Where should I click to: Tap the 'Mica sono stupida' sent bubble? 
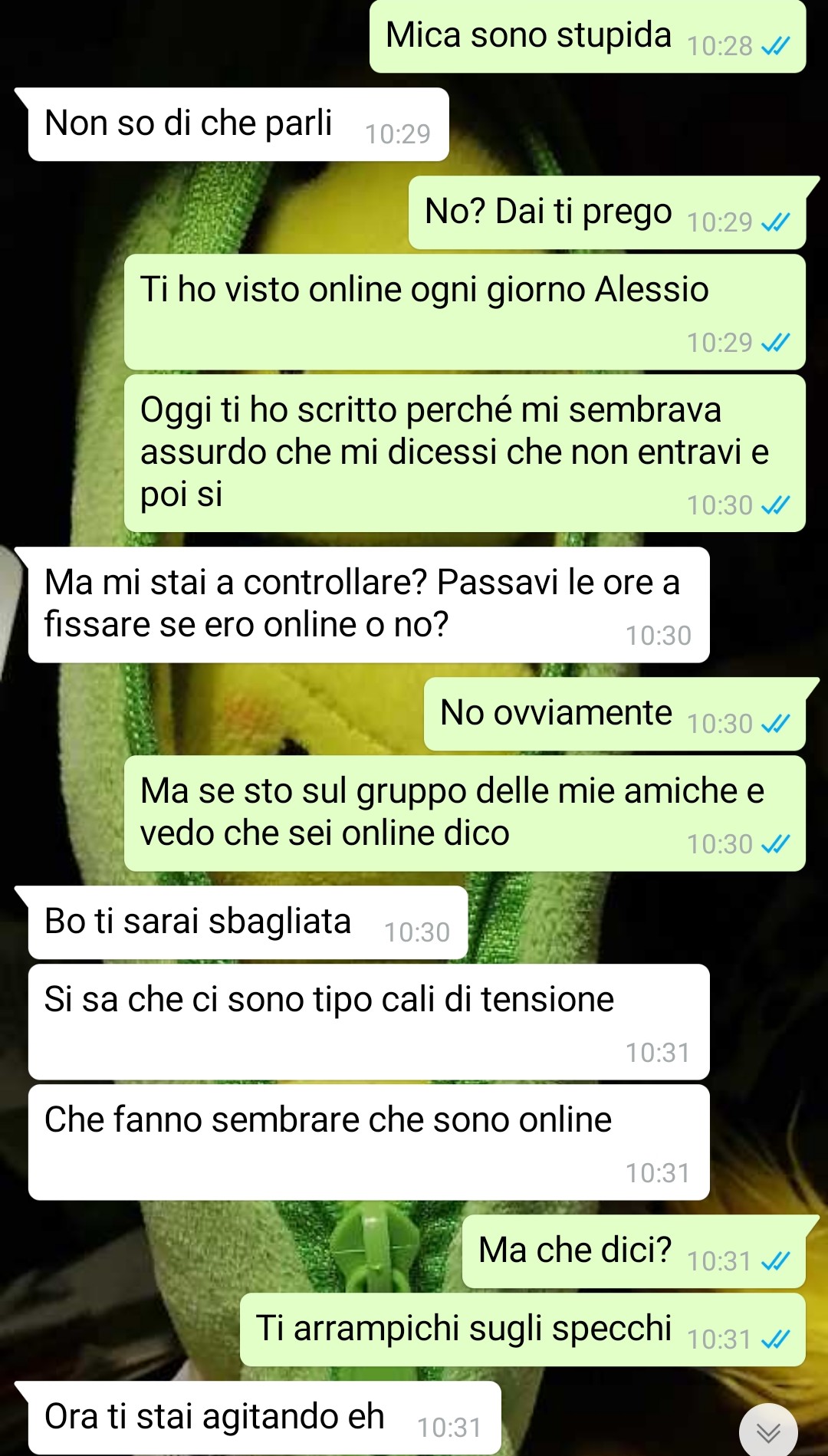587,36
